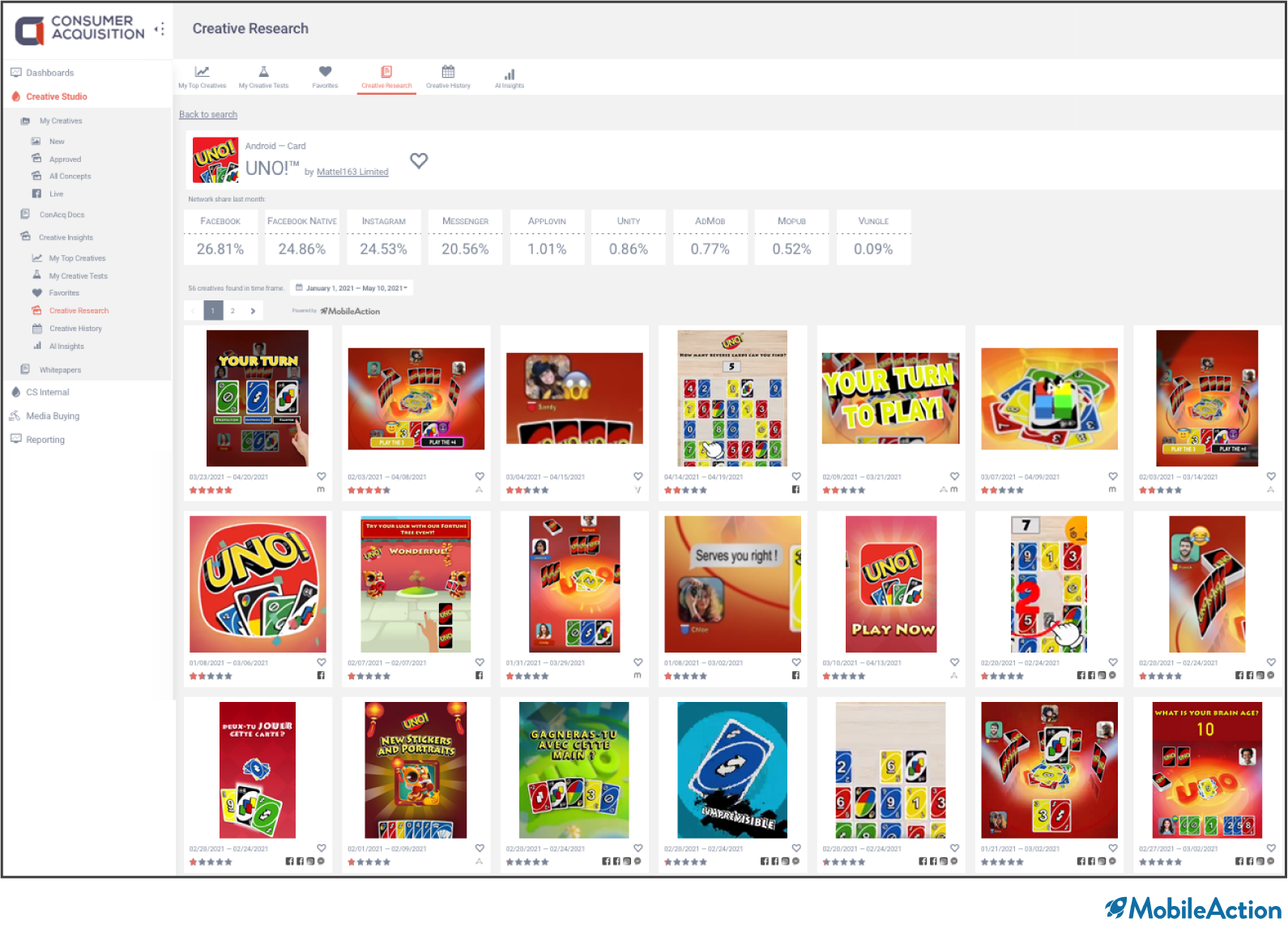
Task: Open AI Insights bar chart icon in toolbar
Action: (x=510, y=74)
